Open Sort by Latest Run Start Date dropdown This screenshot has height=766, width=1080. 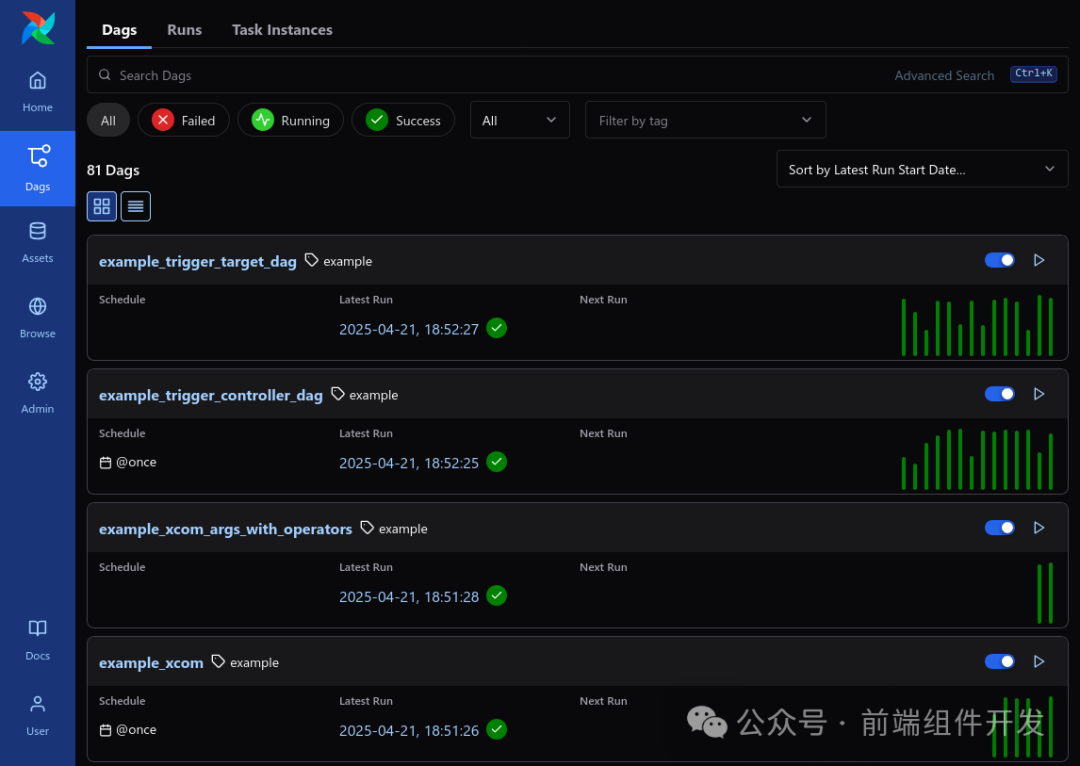pyautogui.click(x=922, y=169)
